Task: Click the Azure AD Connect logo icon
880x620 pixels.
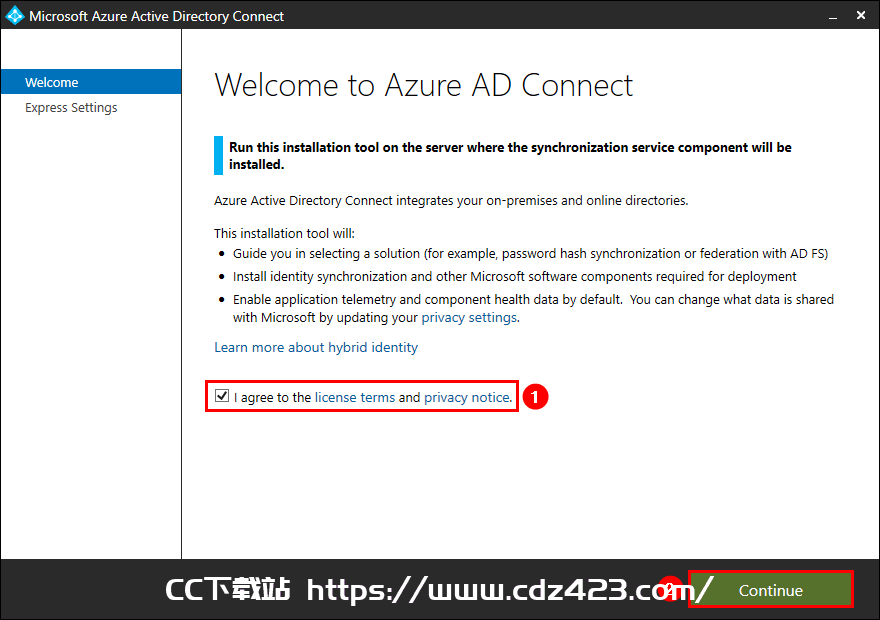Action: pos(14,15)
